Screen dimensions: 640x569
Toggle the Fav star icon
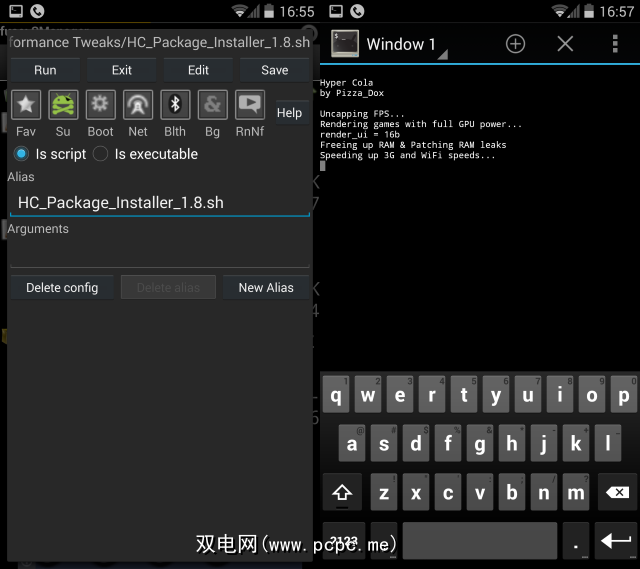(x=26, y=105)
